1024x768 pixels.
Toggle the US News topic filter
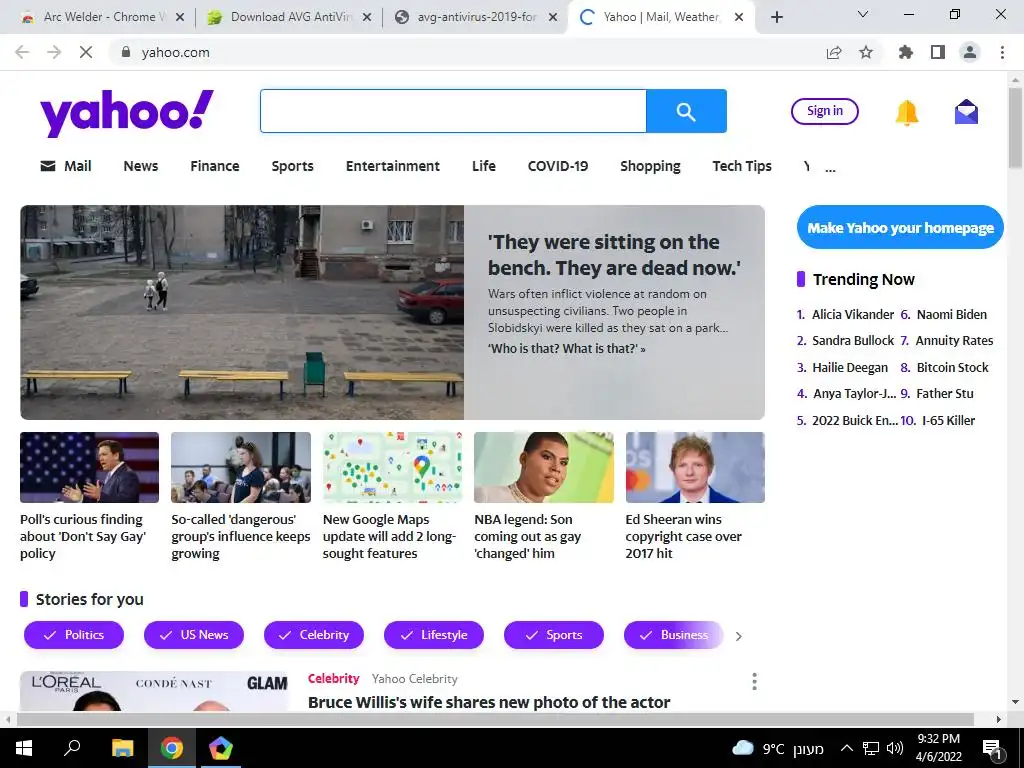coord(194,635)
